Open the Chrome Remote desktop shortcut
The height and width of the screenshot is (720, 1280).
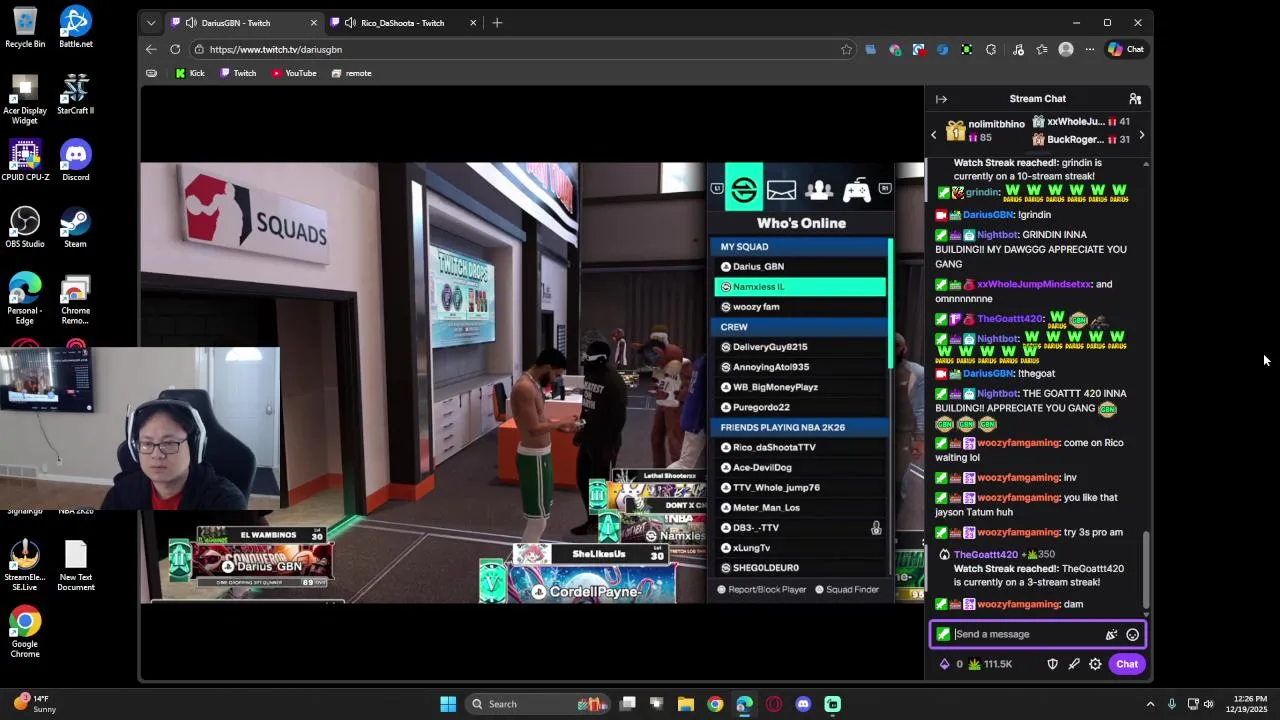[76, 299]
